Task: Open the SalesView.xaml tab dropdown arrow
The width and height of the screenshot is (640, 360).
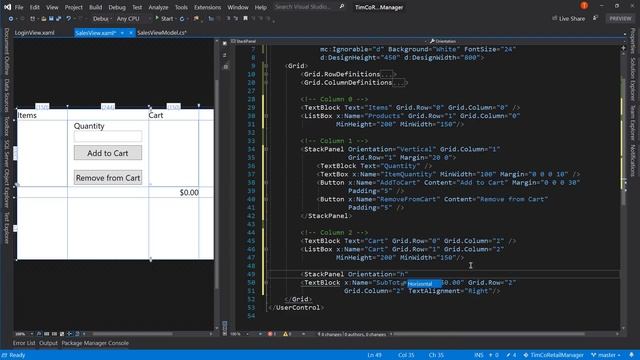Action: coord(122,33)
